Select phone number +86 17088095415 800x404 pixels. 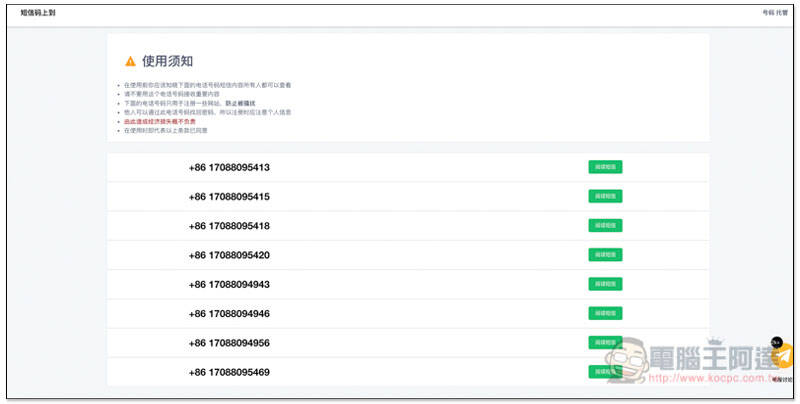(x=229, y=196)
